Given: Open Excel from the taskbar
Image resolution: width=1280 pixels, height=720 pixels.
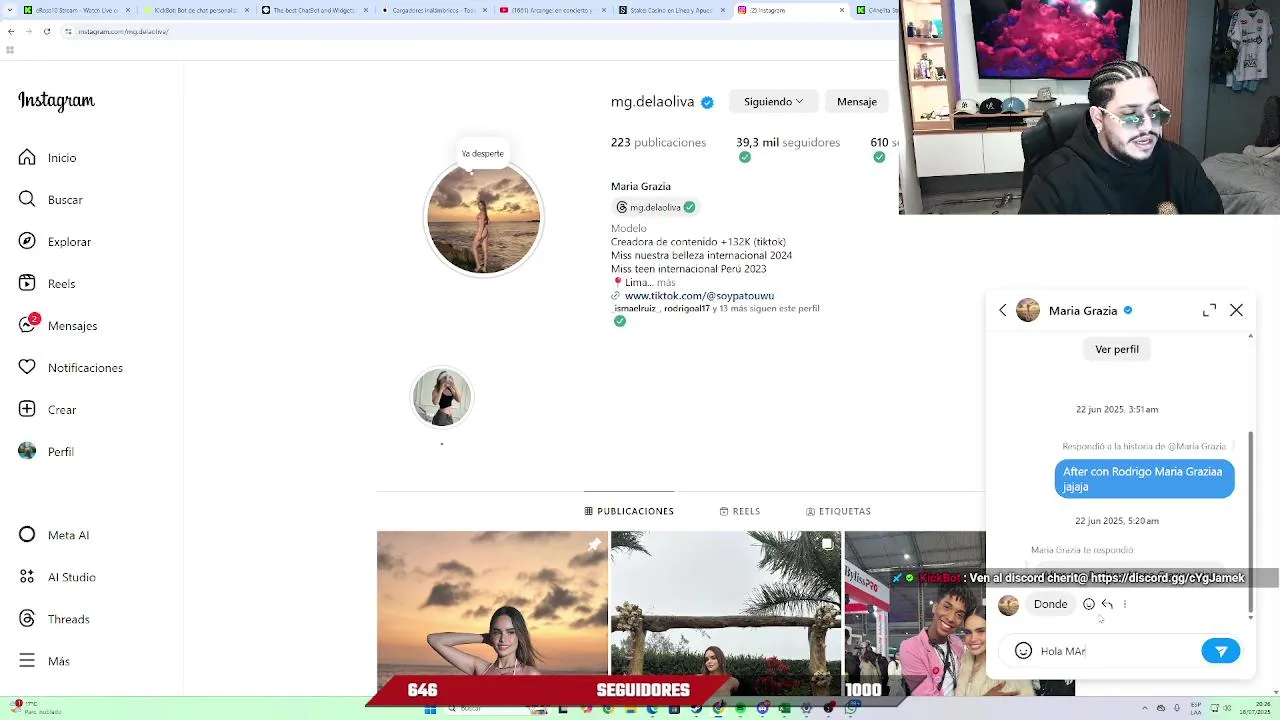Looking at the screenshot, I should click(x=784, y=708).
